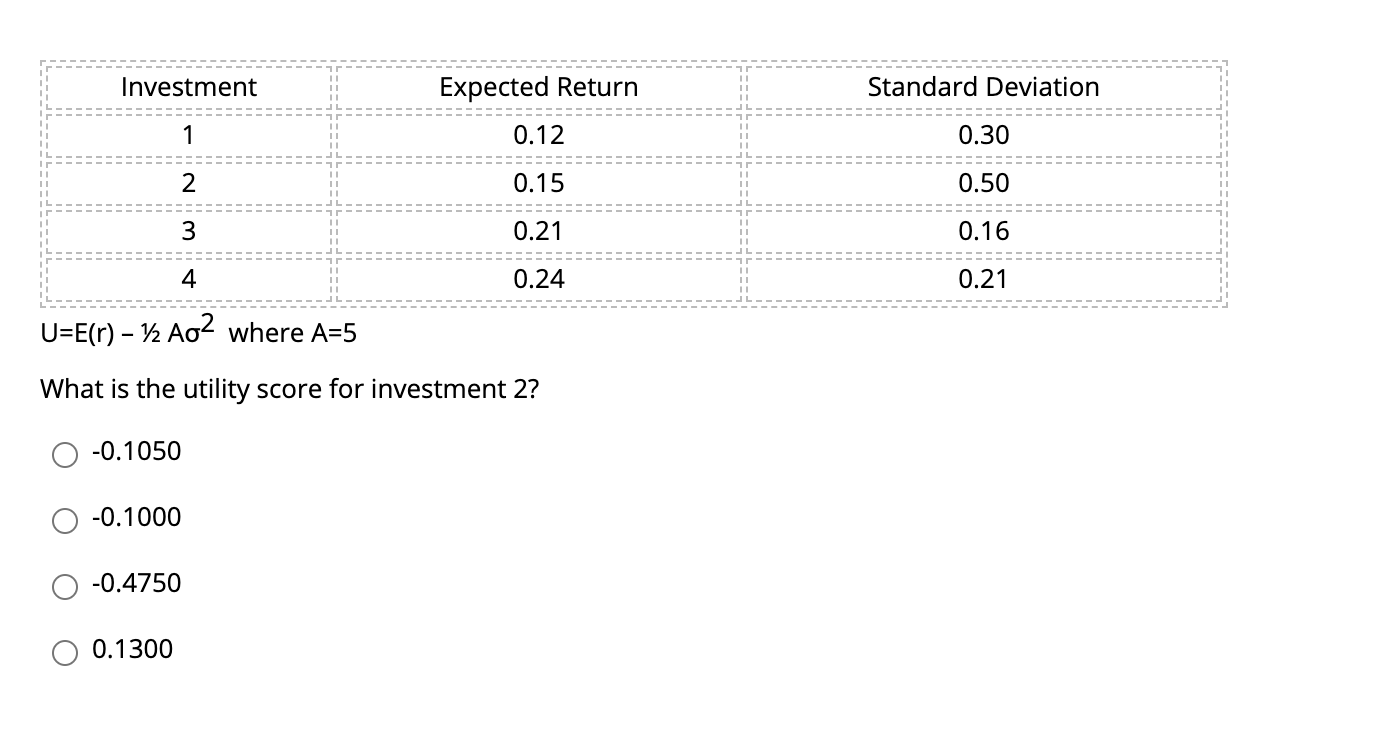Click the label text -0.1050
Image resolution: width=1392 pixels, height=748 pixels.
click(x=135, y=452)
